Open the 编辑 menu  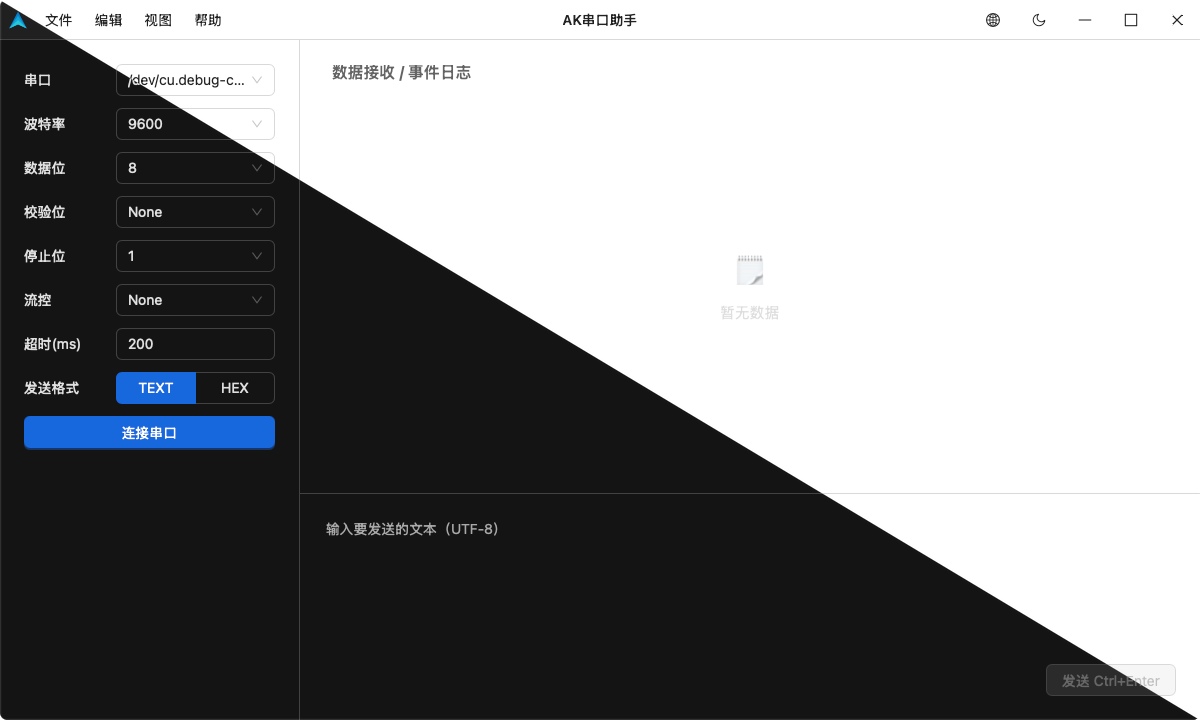109,20
